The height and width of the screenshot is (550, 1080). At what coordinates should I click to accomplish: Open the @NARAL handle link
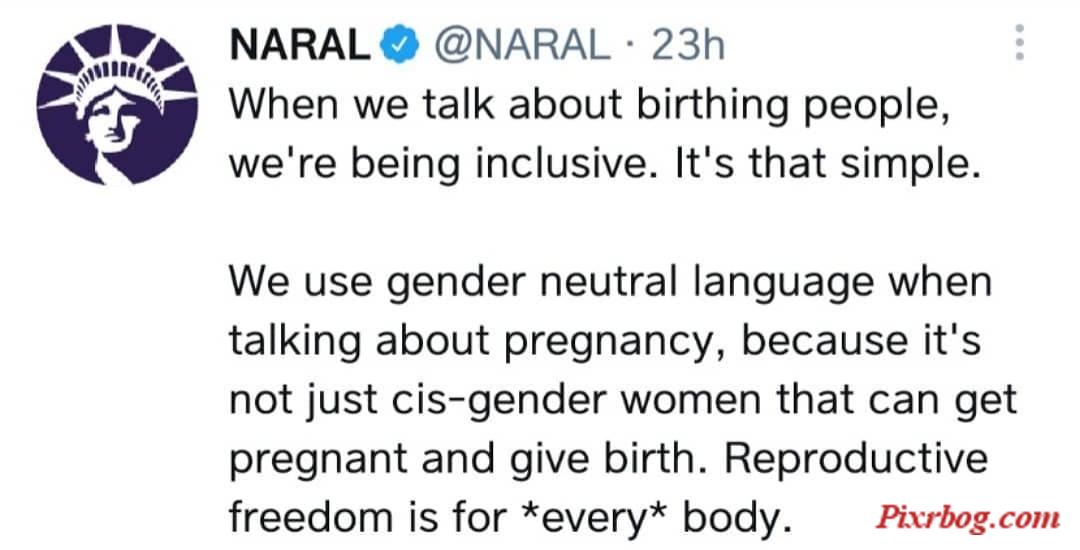(x=520, y=45)
